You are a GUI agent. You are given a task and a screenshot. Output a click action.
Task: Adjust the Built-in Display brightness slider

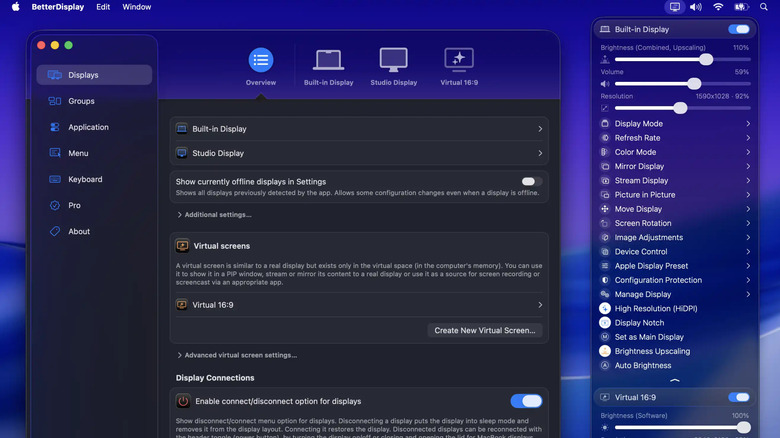682,59
